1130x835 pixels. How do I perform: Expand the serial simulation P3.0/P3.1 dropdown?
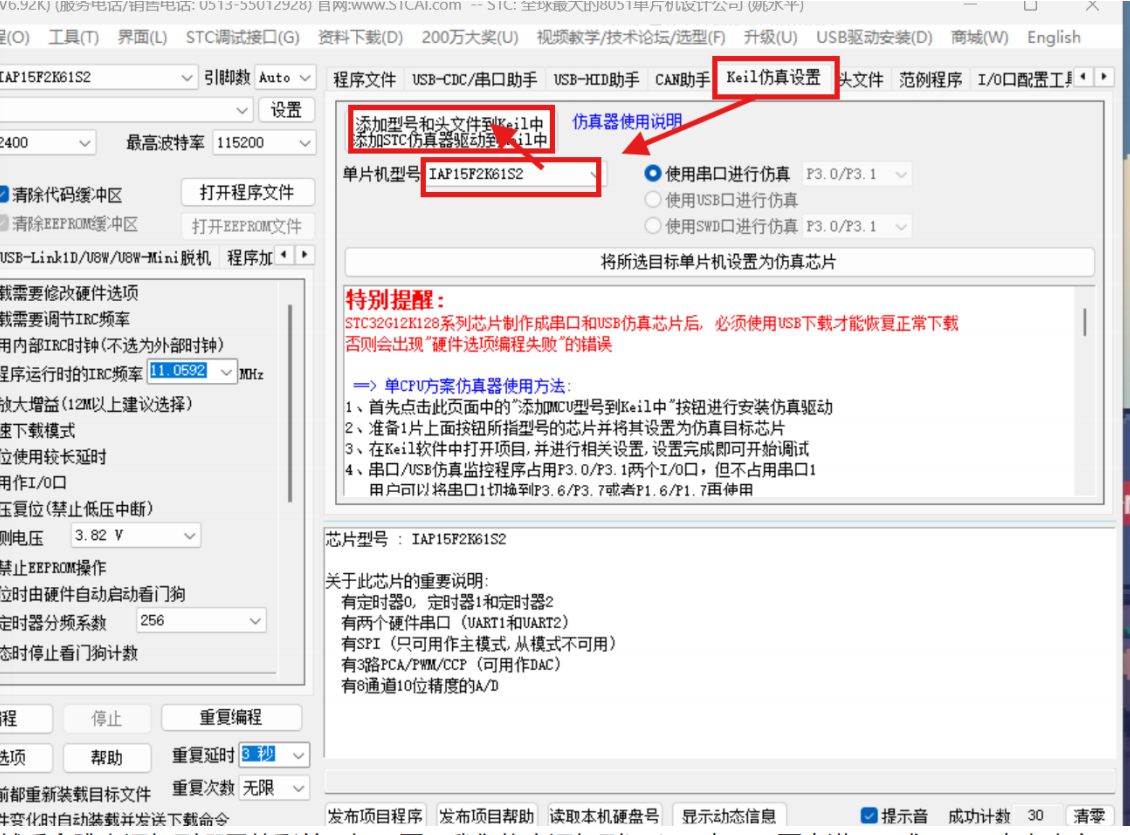point(900,174)
